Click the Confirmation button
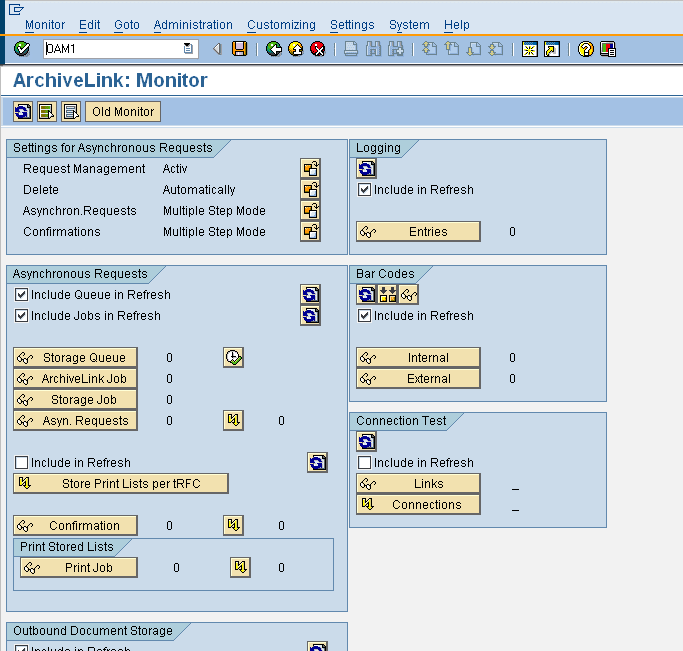This screenshot has width=683, height=651. click(75, 525)
